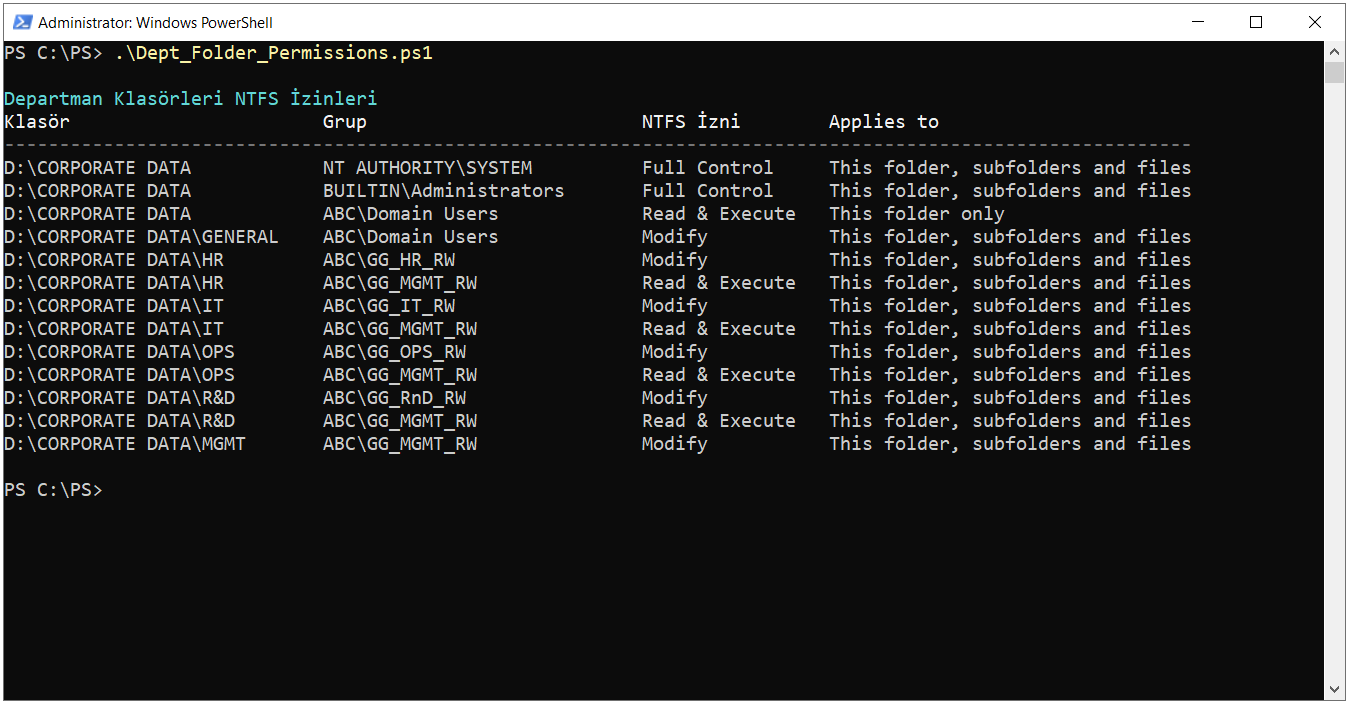
Task: Click 'BUILTIN\Administrators' group entry
Action: pos(443,191)
